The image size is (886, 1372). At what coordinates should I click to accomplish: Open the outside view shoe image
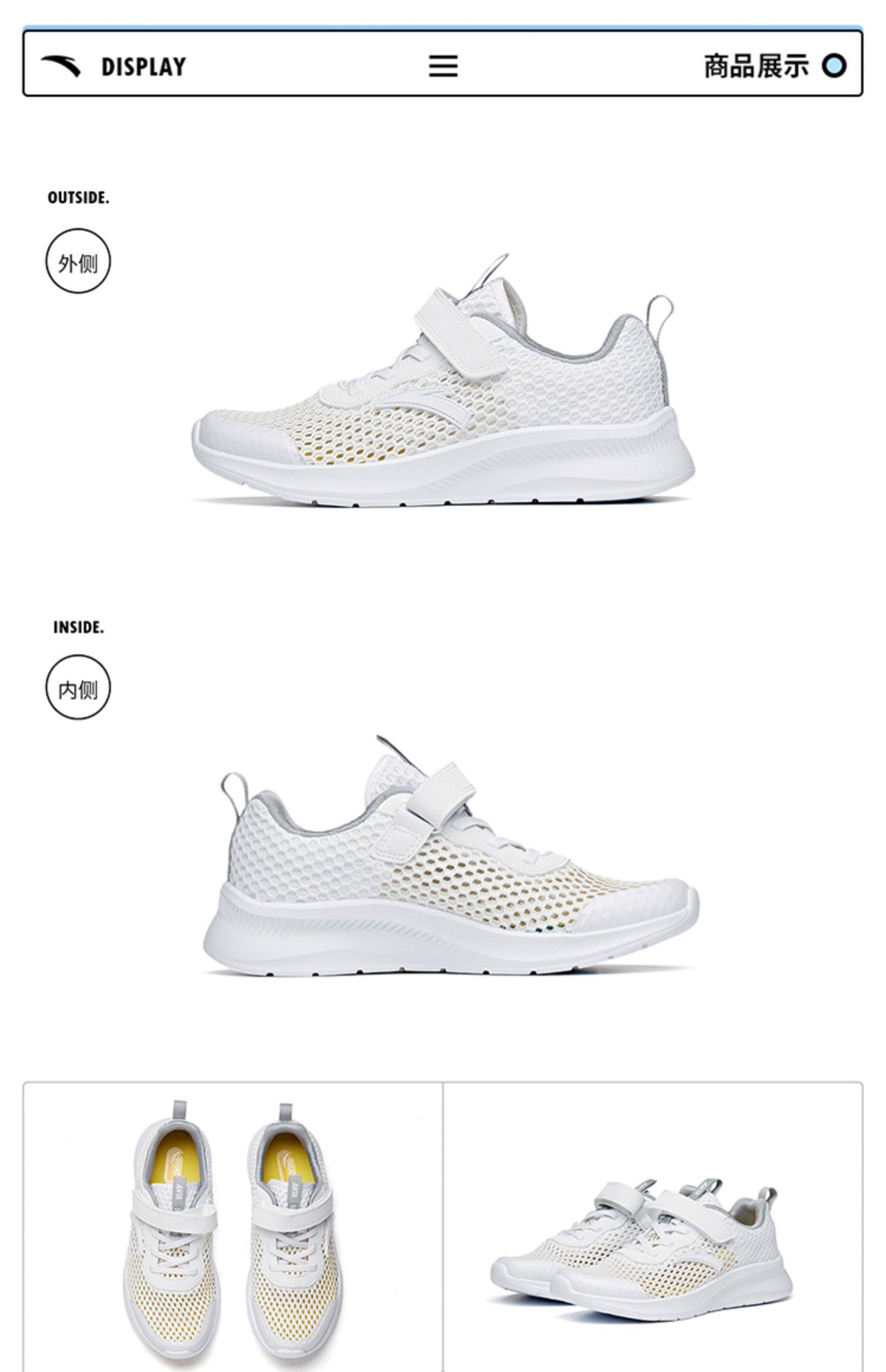(x=443, y=380)
